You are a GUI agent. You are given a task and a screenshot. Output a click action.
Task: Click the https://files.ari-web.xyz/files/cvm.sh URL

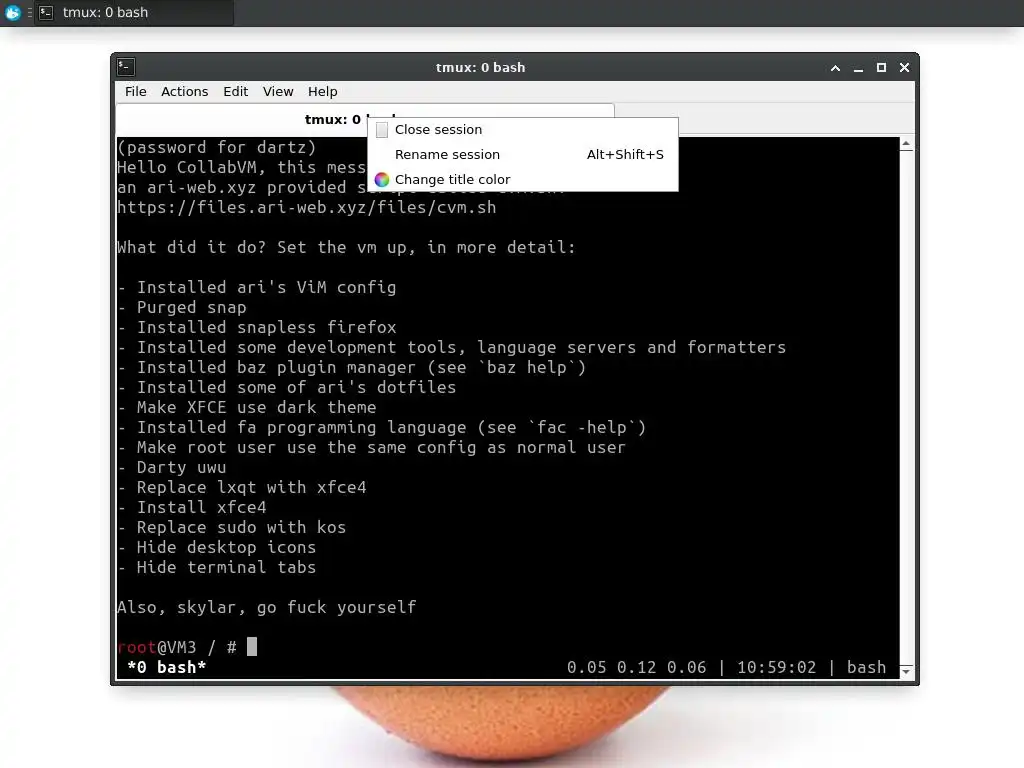tap(306, 208)
